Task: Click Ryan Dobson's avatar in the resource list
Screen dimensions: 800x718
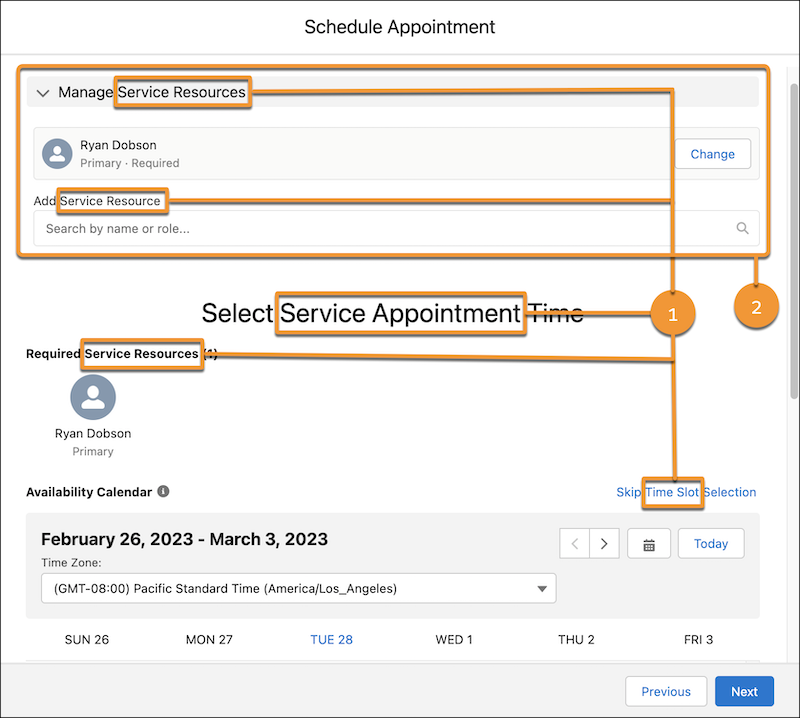Action: pyautogui.click(x=57, y=153)
